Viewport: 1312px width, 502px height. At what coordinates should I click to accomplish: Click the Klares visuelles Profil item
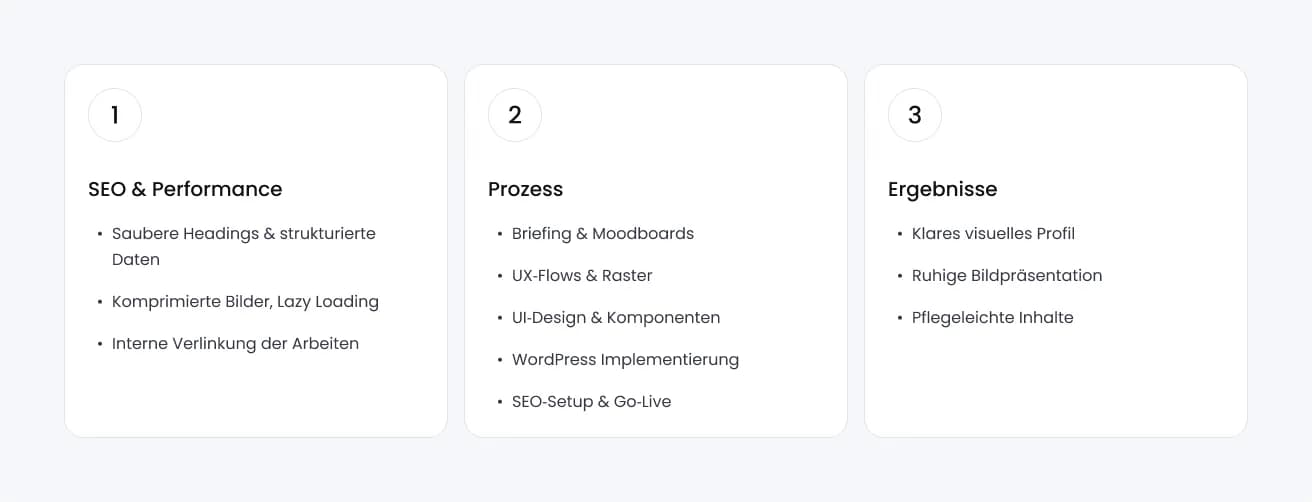click(993, 233)
